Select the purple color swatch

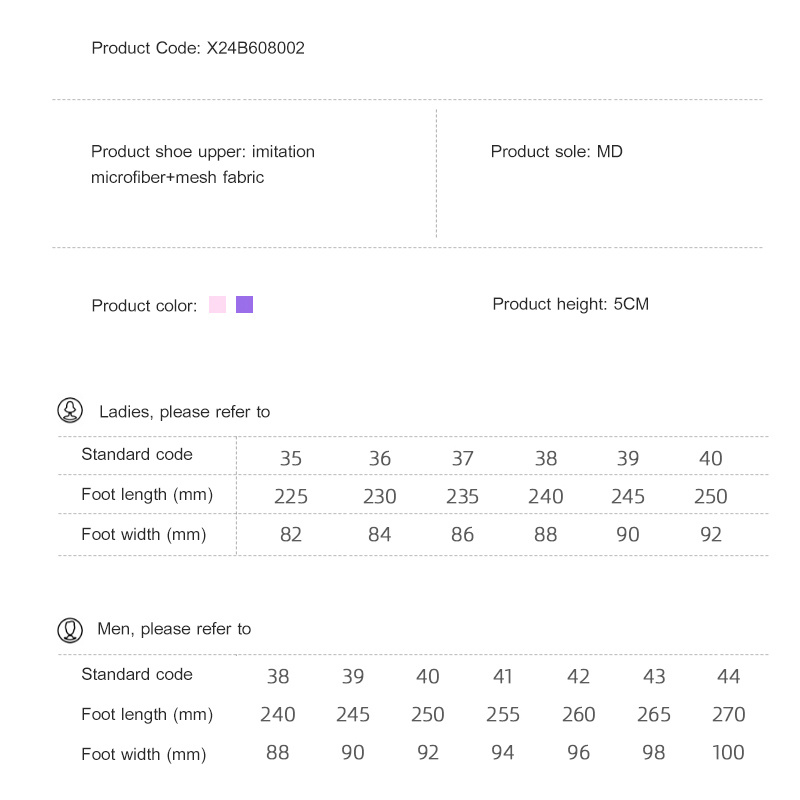[x=244, y=305]
